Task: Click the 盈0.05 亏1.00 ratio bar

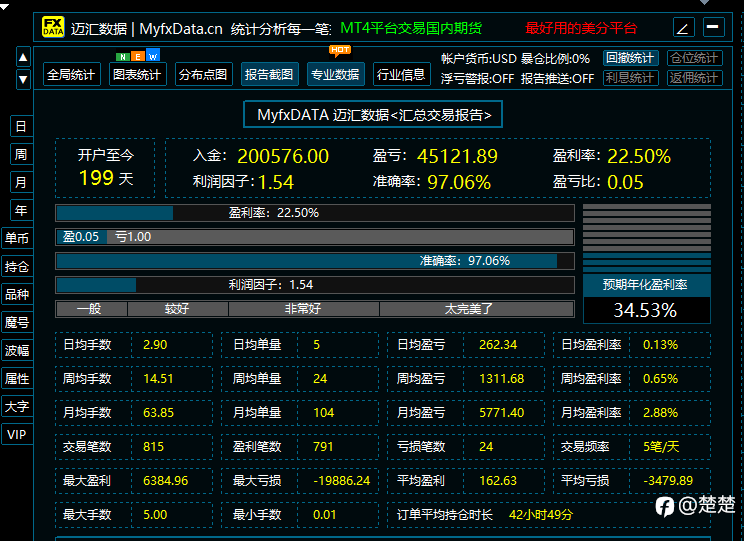Action: tap(315, 237)
